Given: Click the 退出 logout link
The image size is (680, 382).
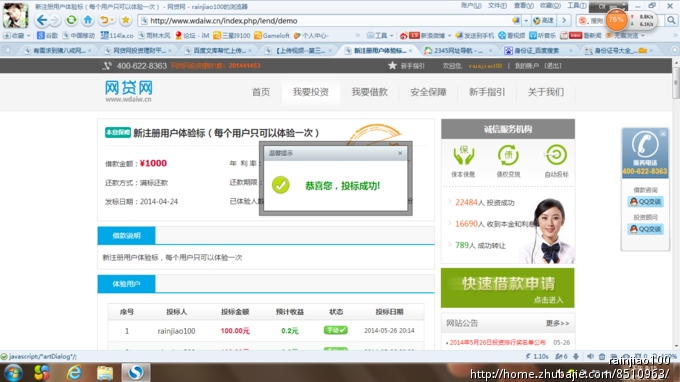Looking at the screenshot, I should (x=553, y=66).
